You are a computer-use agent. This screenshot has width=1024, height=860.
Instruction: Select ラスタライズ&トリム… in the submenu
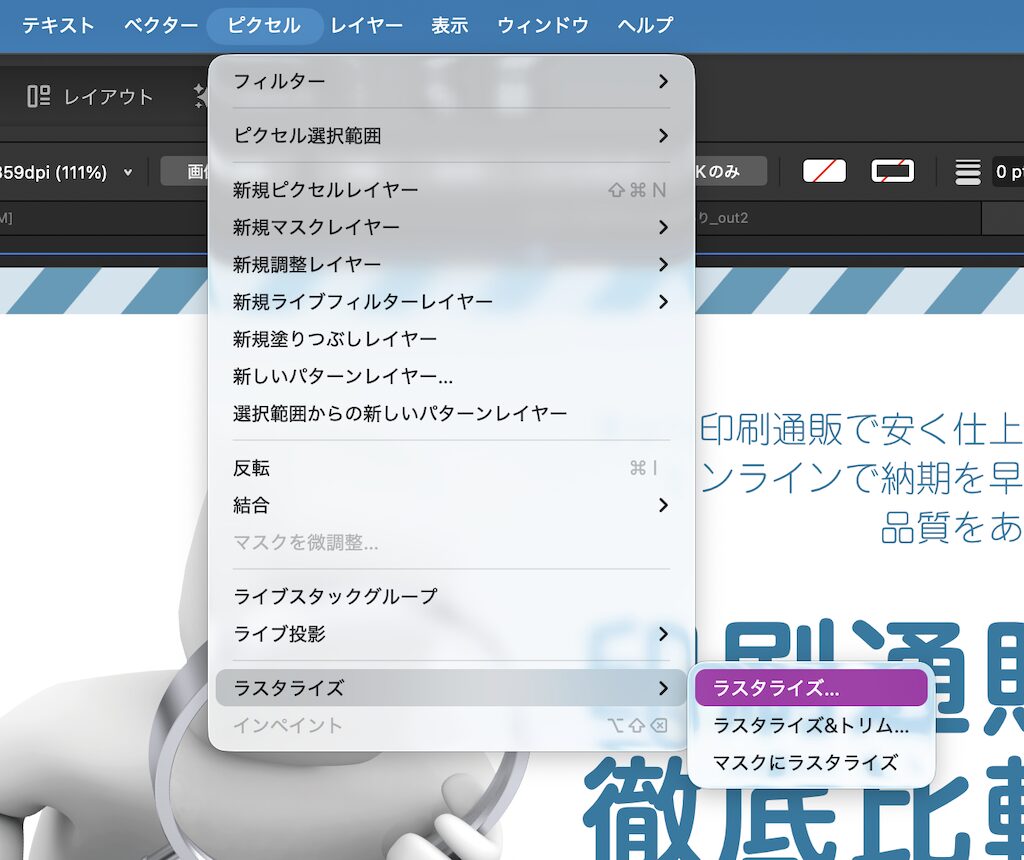pyautogui.click(x=810, y=725)
